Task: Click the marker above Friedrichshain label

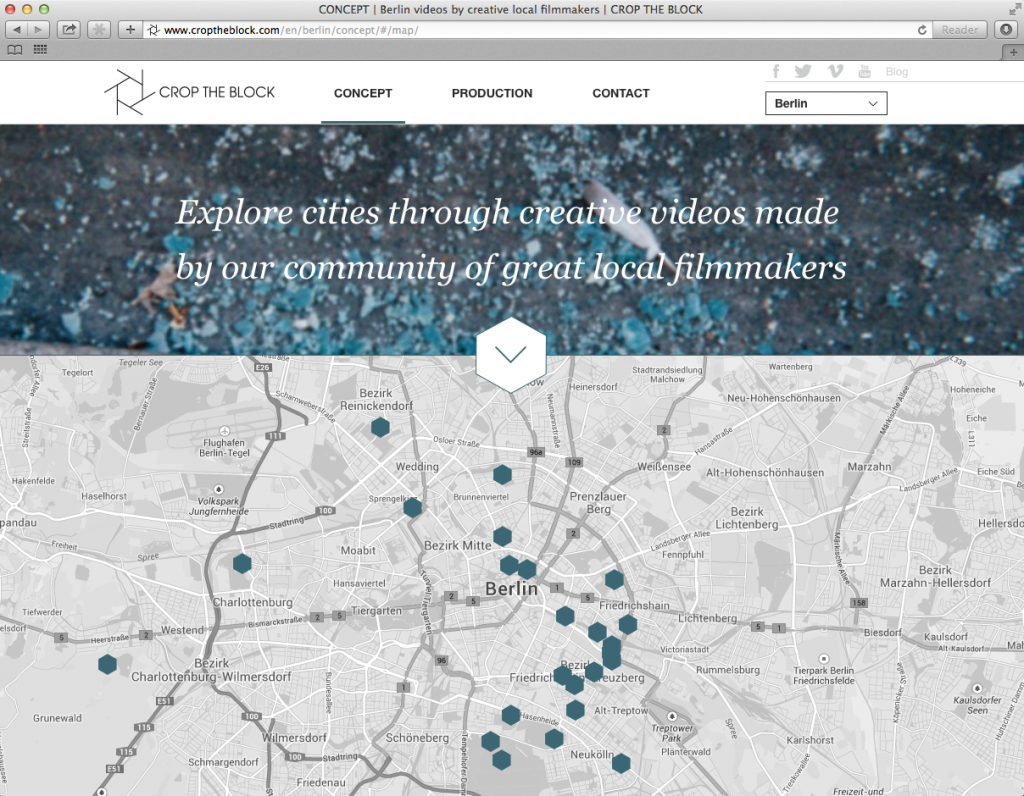Action: tap(614, 579)
